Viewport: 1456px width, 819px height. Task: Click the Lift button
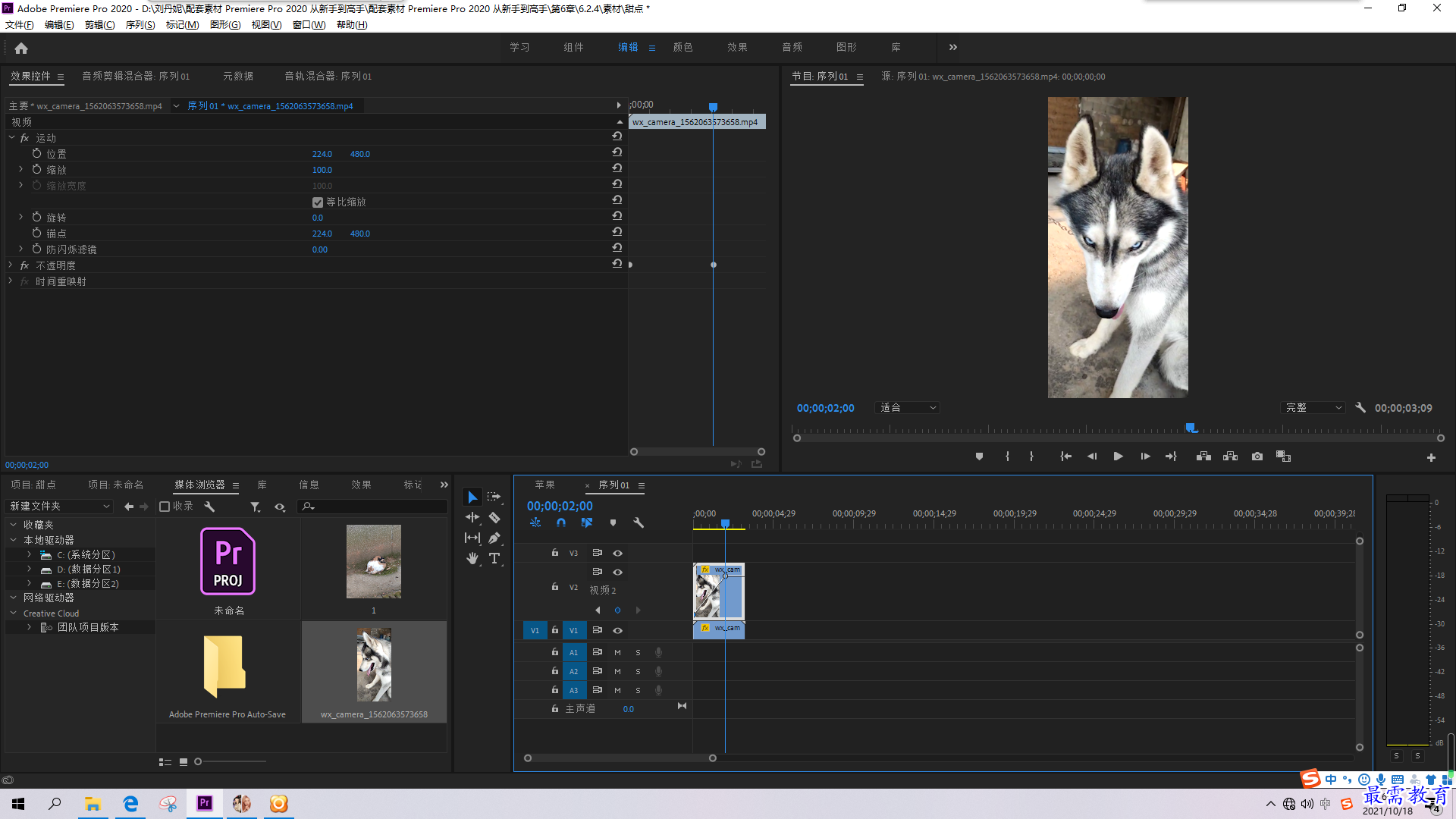tap(1203, 457)
